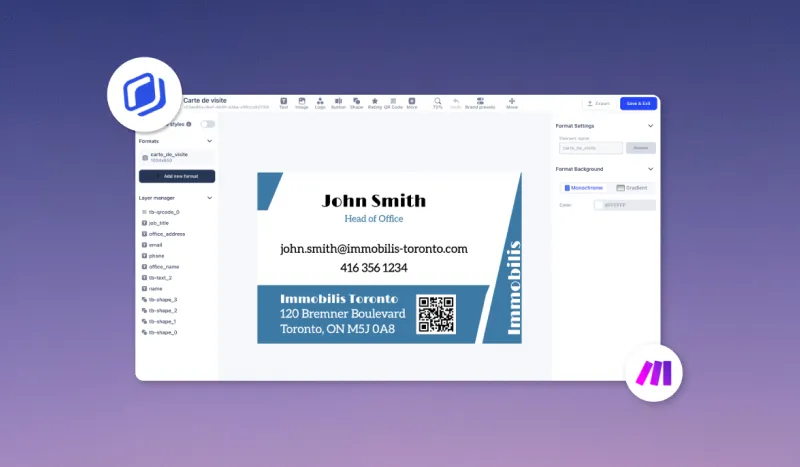The width and height of the screenshot is (800, 467).
Task: Collapse the Format Background section
Action: pos(651,169)
